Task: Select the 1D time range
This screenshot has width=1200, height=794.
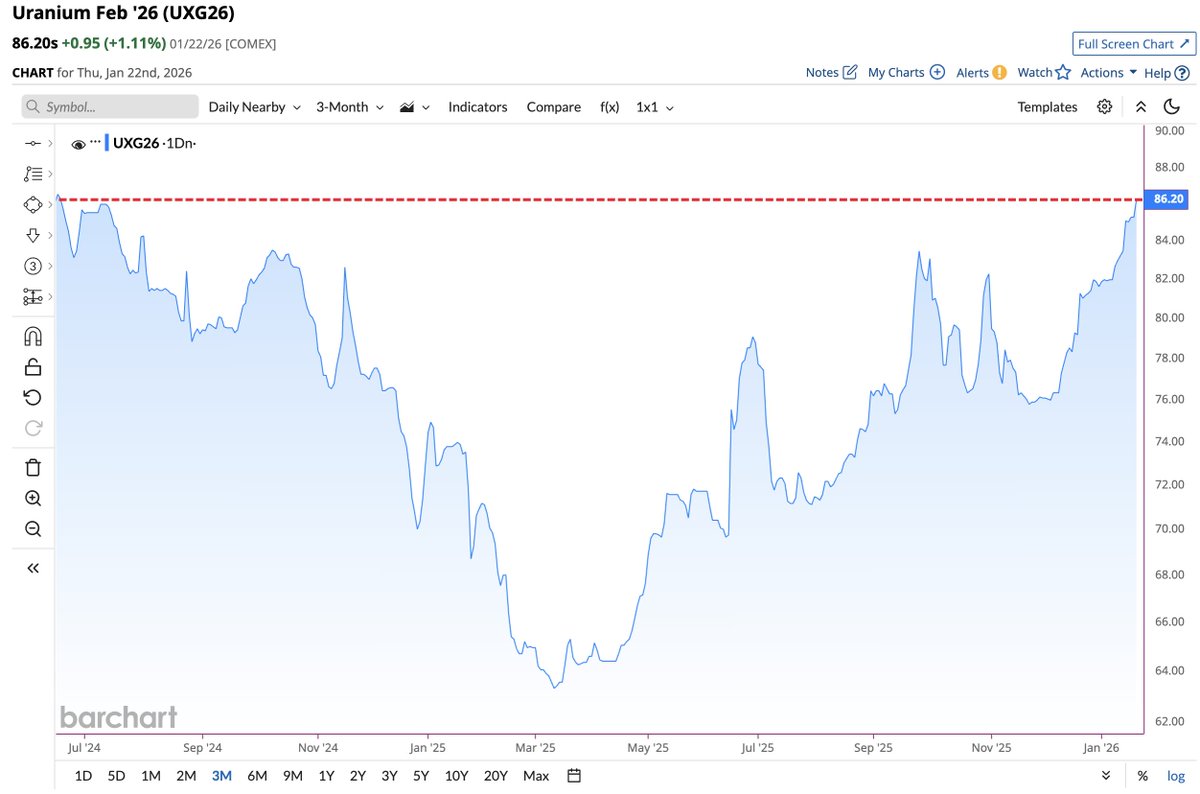Action: coord(84,775)
